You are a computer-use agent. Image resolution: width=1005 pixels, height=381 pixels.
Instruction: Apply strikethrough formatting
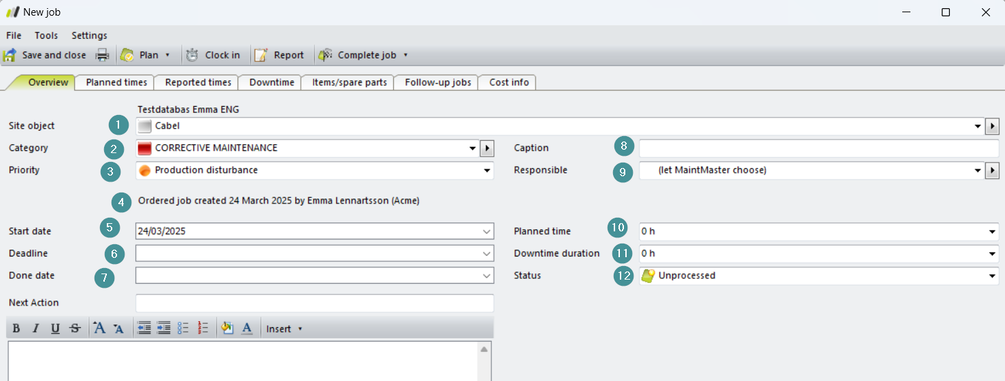coord(75,328)
